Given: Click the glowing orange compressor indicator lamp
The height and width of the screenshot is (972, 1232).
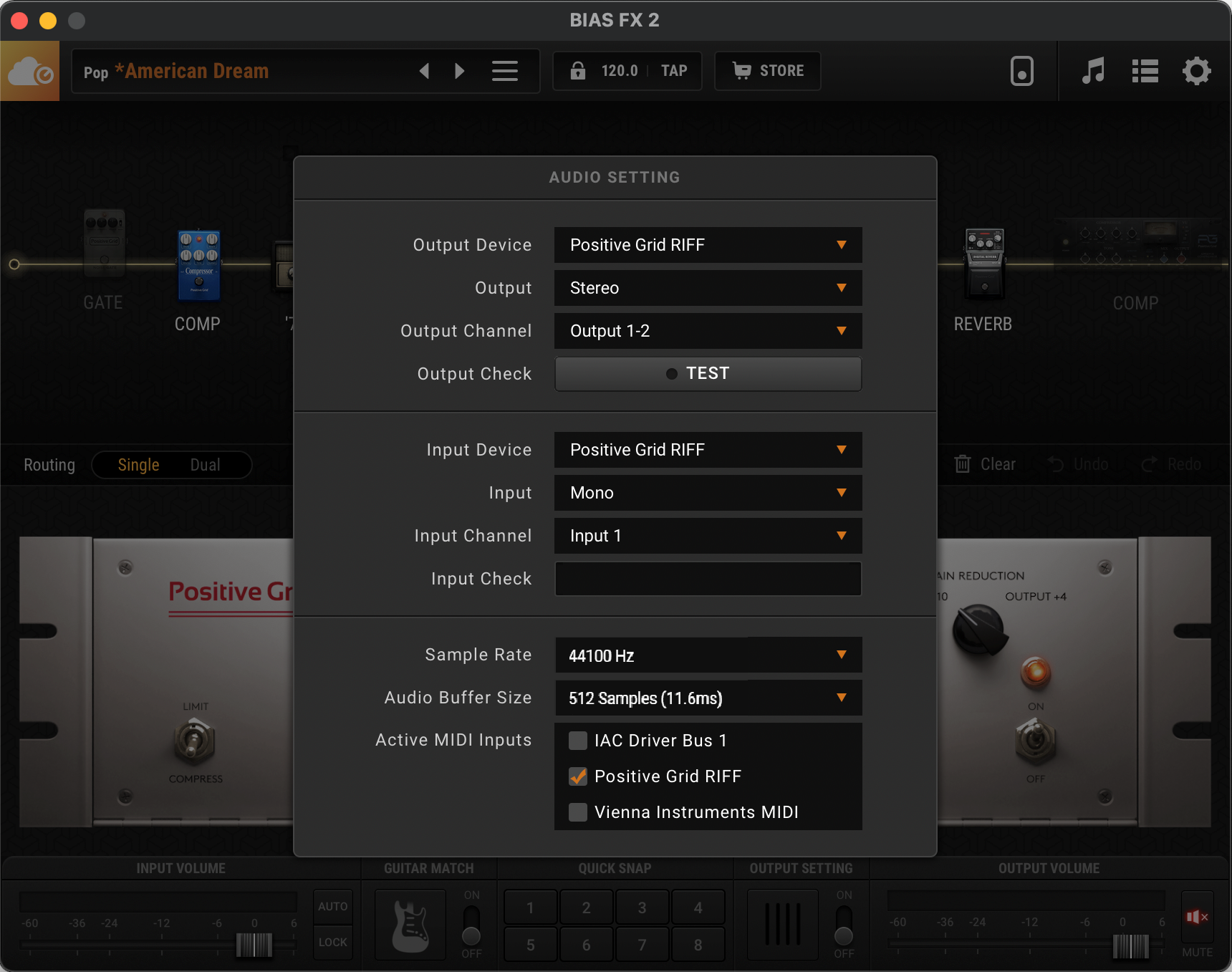Looking at the screenshot, I should 1036,672.
